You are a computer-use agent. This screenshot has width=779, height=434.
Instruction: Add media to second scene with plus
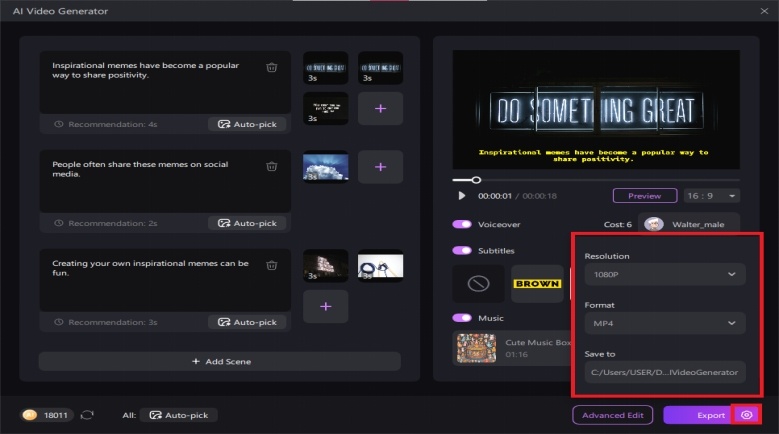(380, 166)
